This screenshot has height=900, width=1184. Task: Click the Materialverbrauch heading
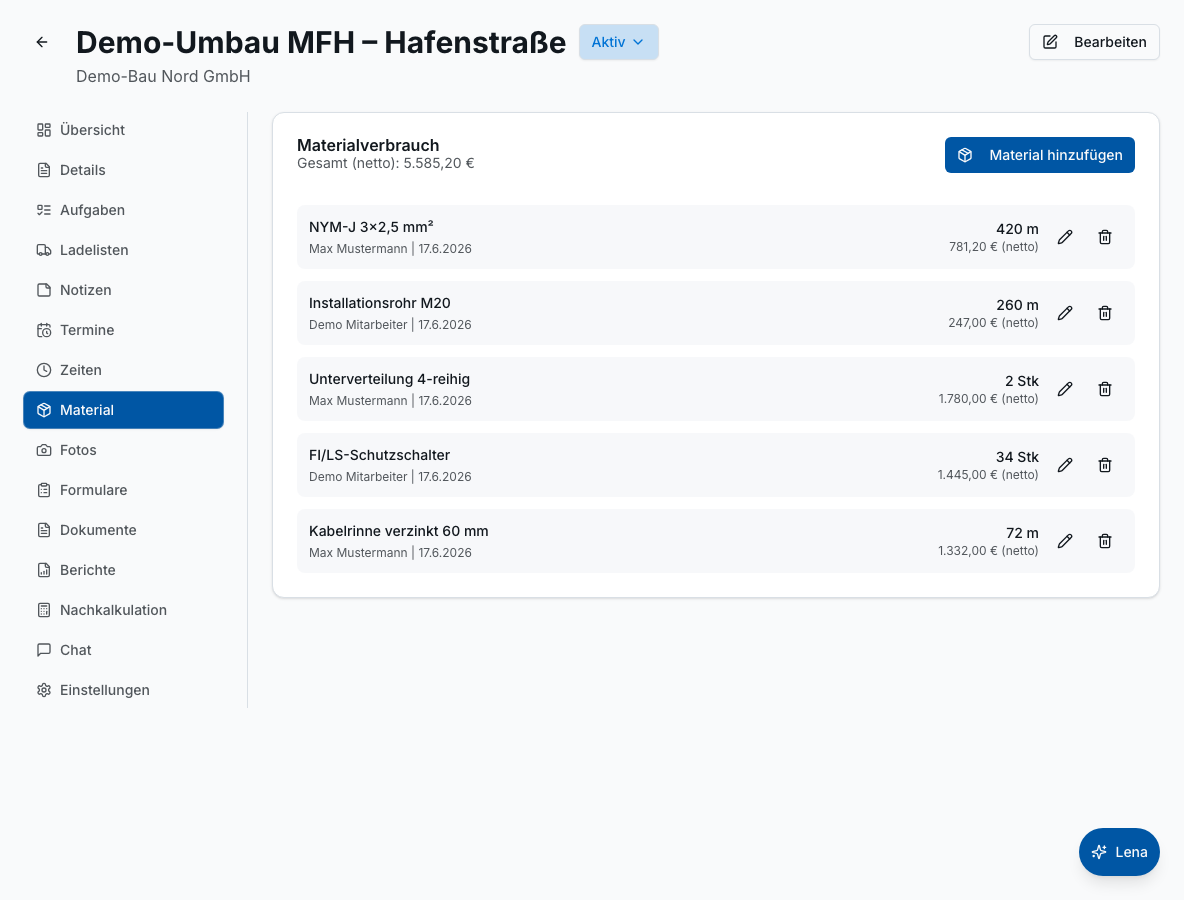coord(368,145)
